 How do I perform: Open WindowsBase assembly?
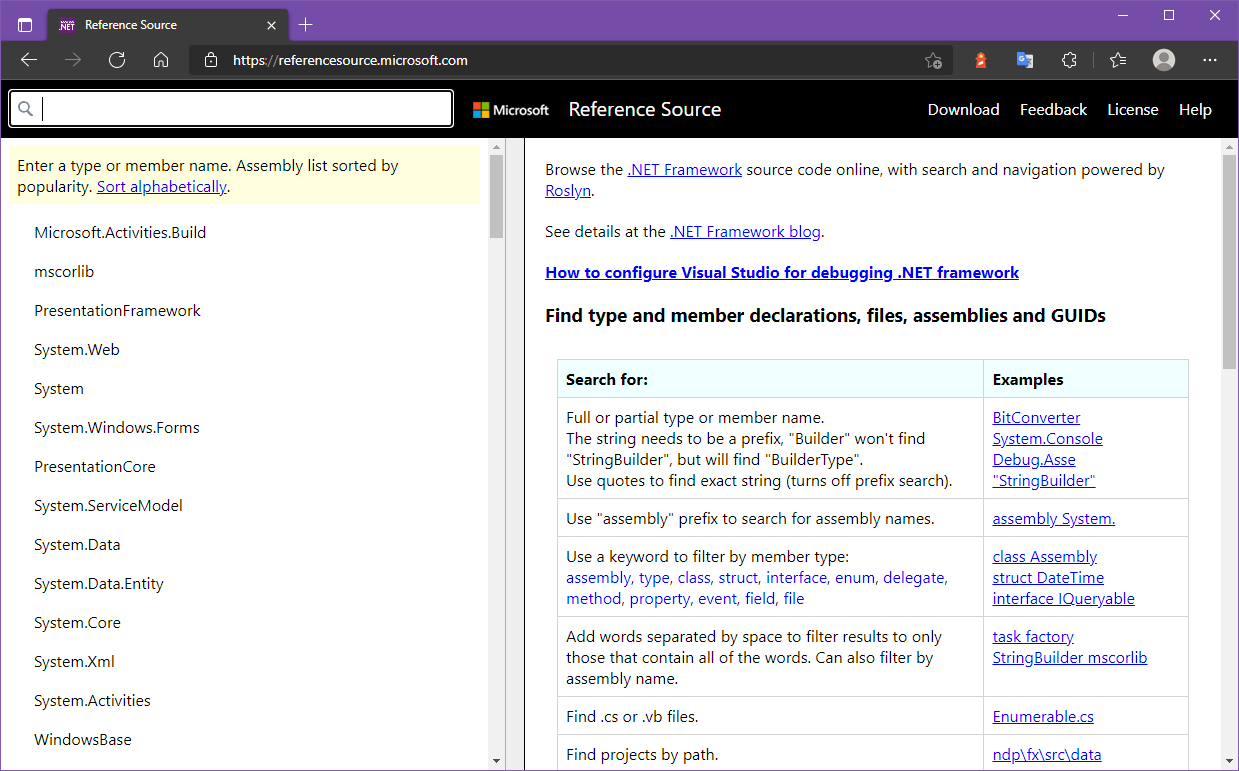(83, 740)
